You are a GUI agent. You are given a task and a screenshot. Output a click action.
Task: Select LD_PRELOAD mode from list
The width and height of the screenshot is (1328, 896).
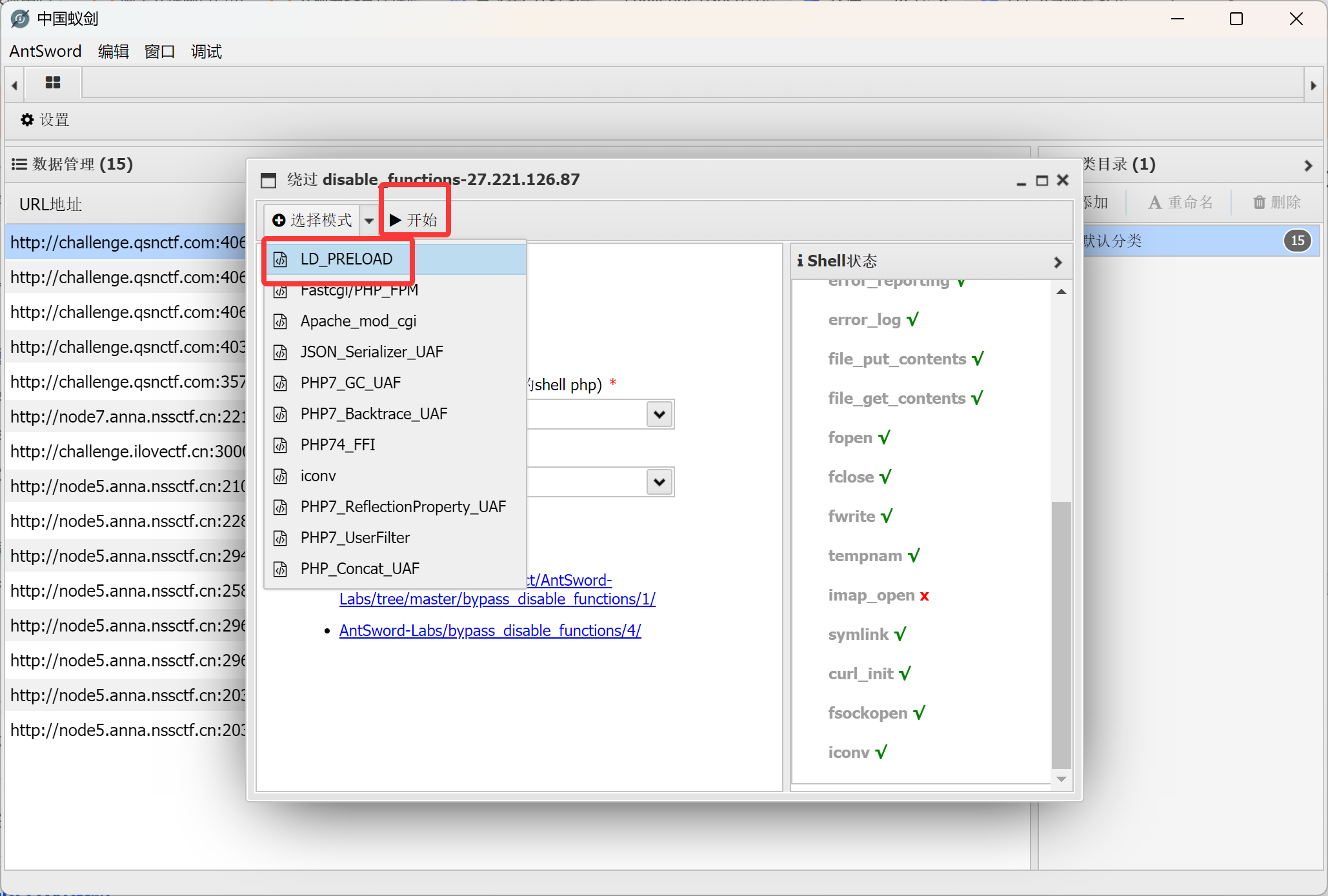[x=346, y=259]
